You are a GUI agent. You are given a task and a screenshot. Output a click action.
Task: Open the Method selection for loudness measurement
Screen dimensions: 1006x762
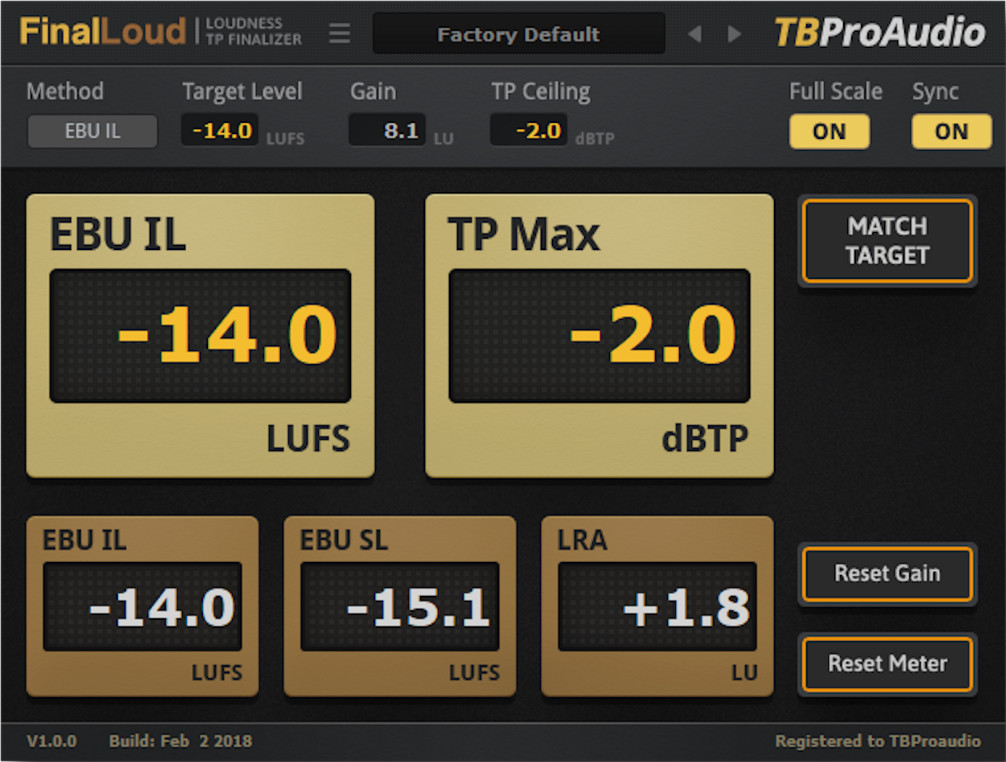(92, 131)
